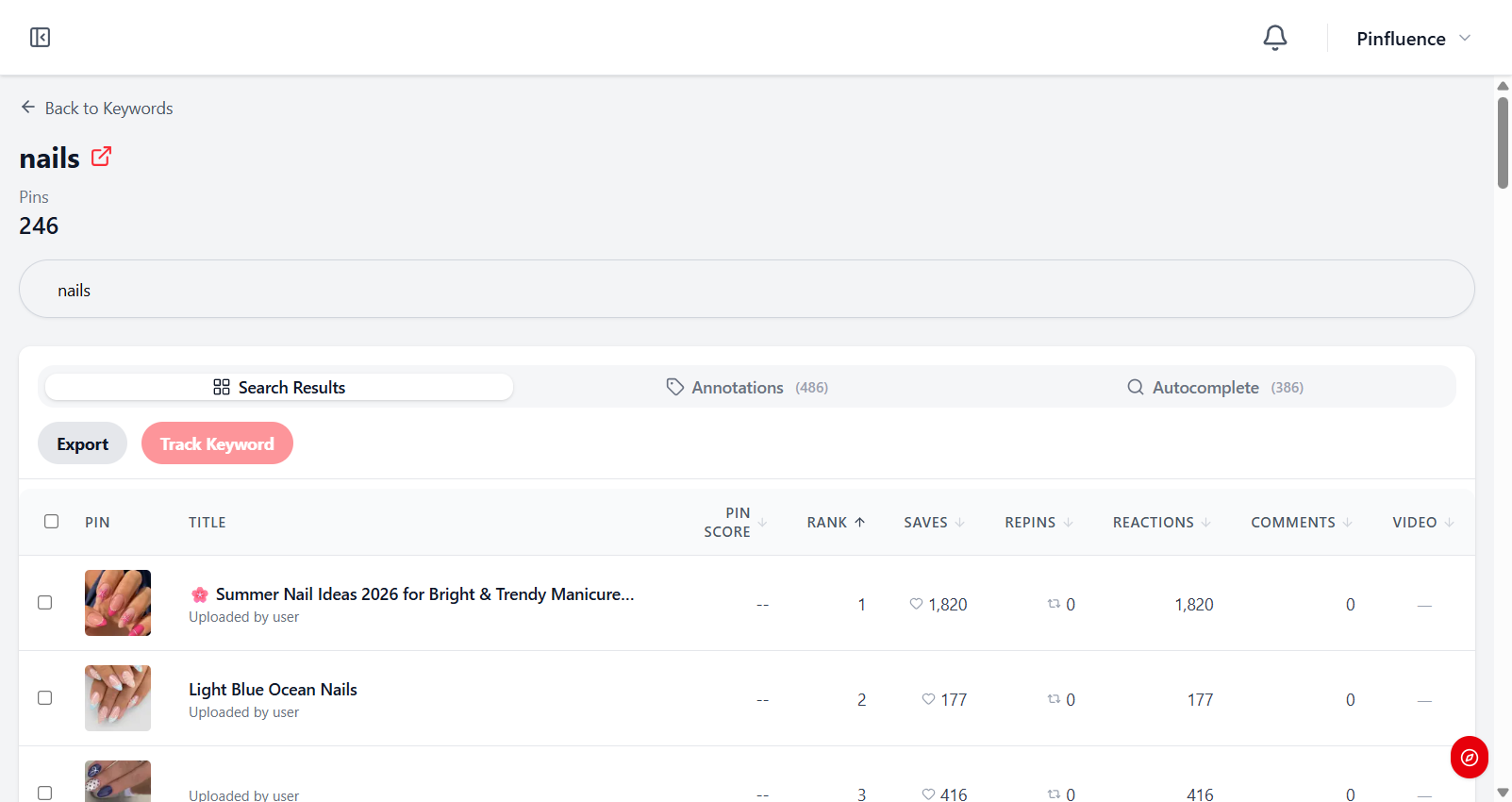
Task: Open Light Blue Ocean Nails thumbnail
Action: pos(118,698)
